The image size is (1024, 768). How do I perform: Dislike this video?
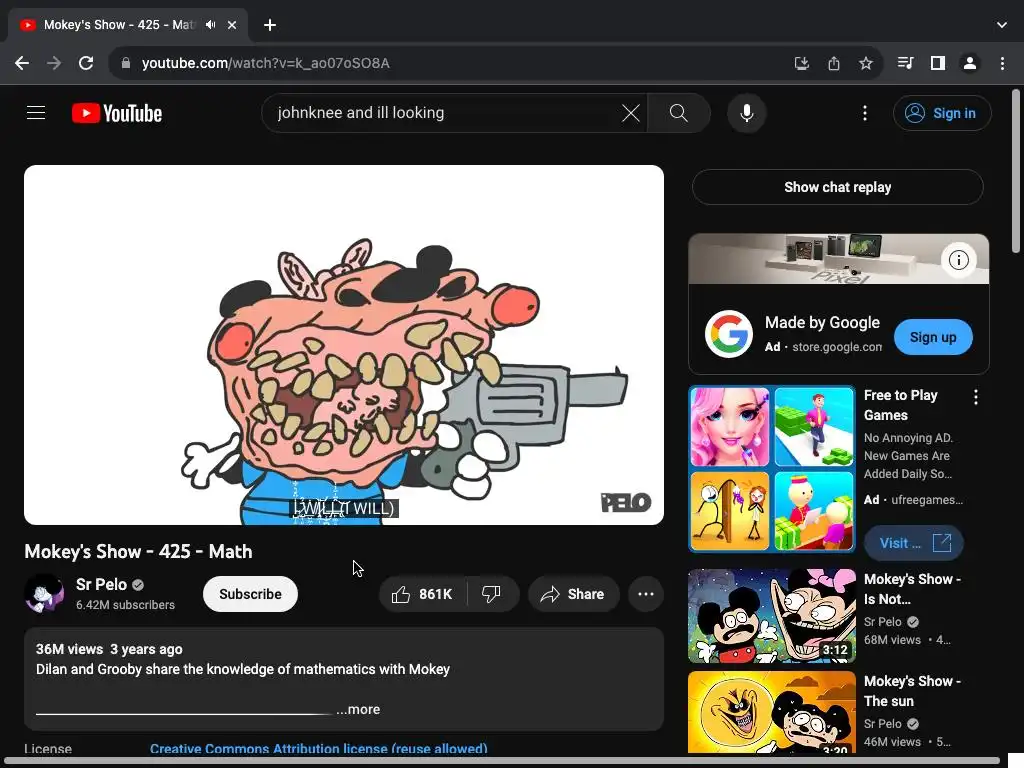[492, 594]
